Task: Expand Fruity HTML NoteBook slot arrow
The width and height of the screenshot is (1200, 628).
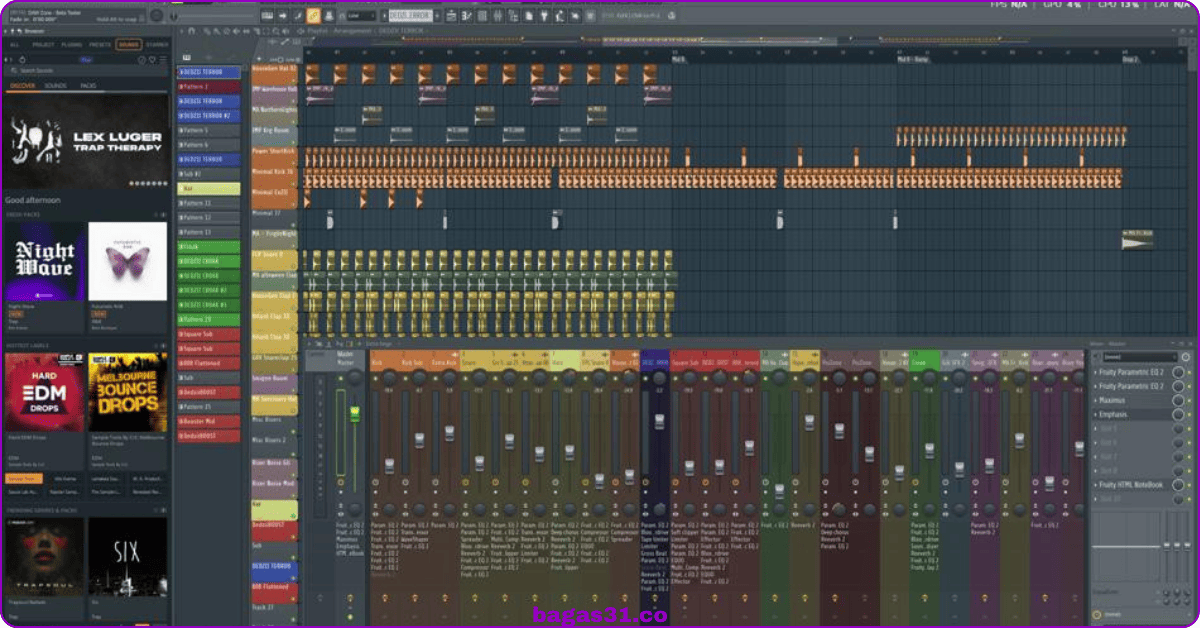Action: coord(1096,485)
